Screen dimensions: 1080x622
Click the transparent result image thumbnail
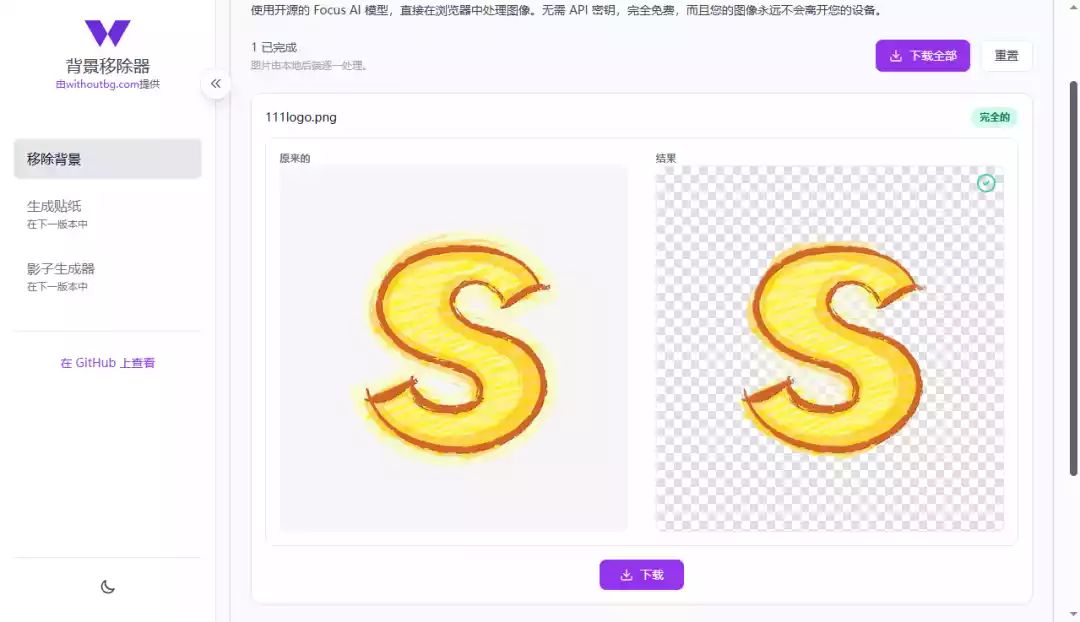tap(830, 350)
